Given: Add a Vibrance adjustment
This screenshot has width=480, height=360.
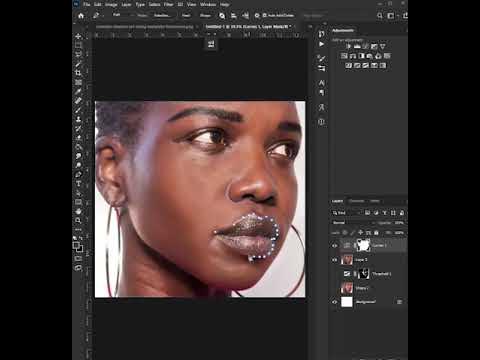Looking at the screenshot, I should pyautogui.click(x=383, y=46).
